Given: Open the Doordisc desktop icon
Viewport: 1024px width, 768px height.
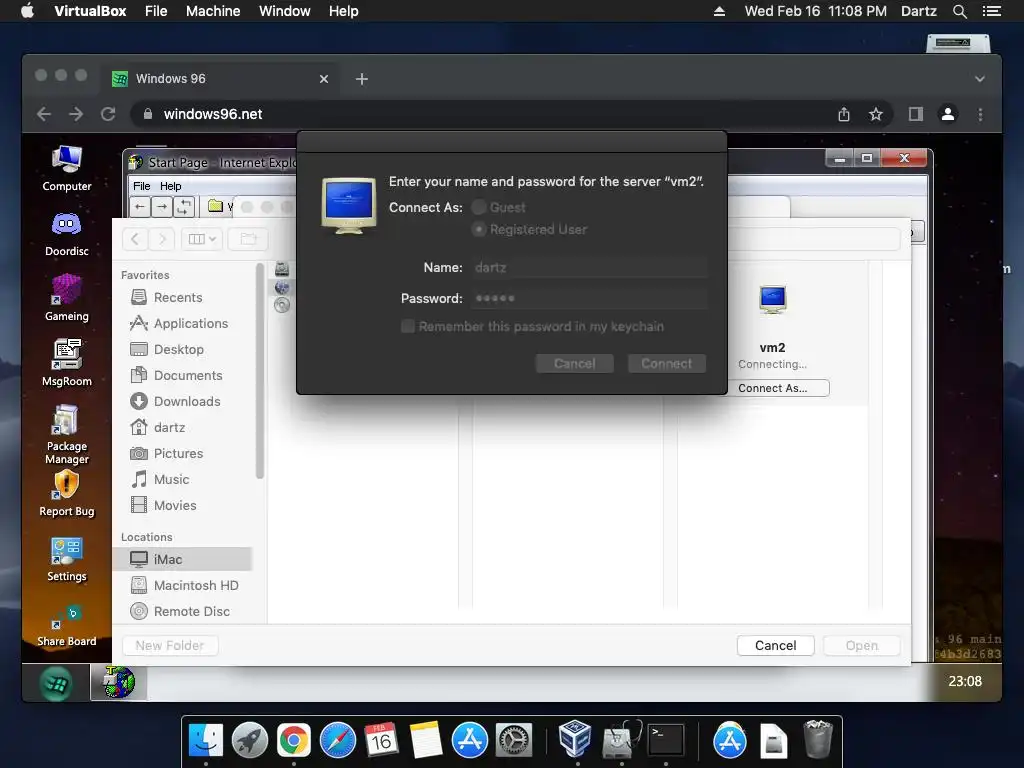Looking at the screenshot, I should click(67, 234).
